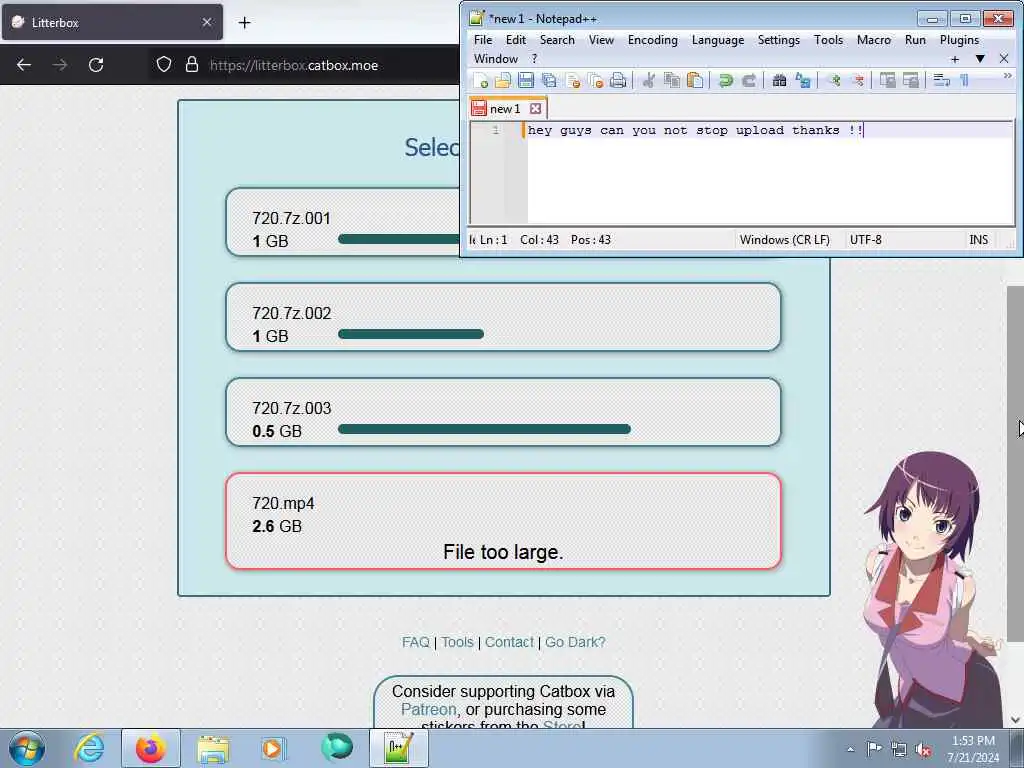
Task: Open the Encoding menu in Notepad++
Action: pyautogui.click(x=652, y=40)
